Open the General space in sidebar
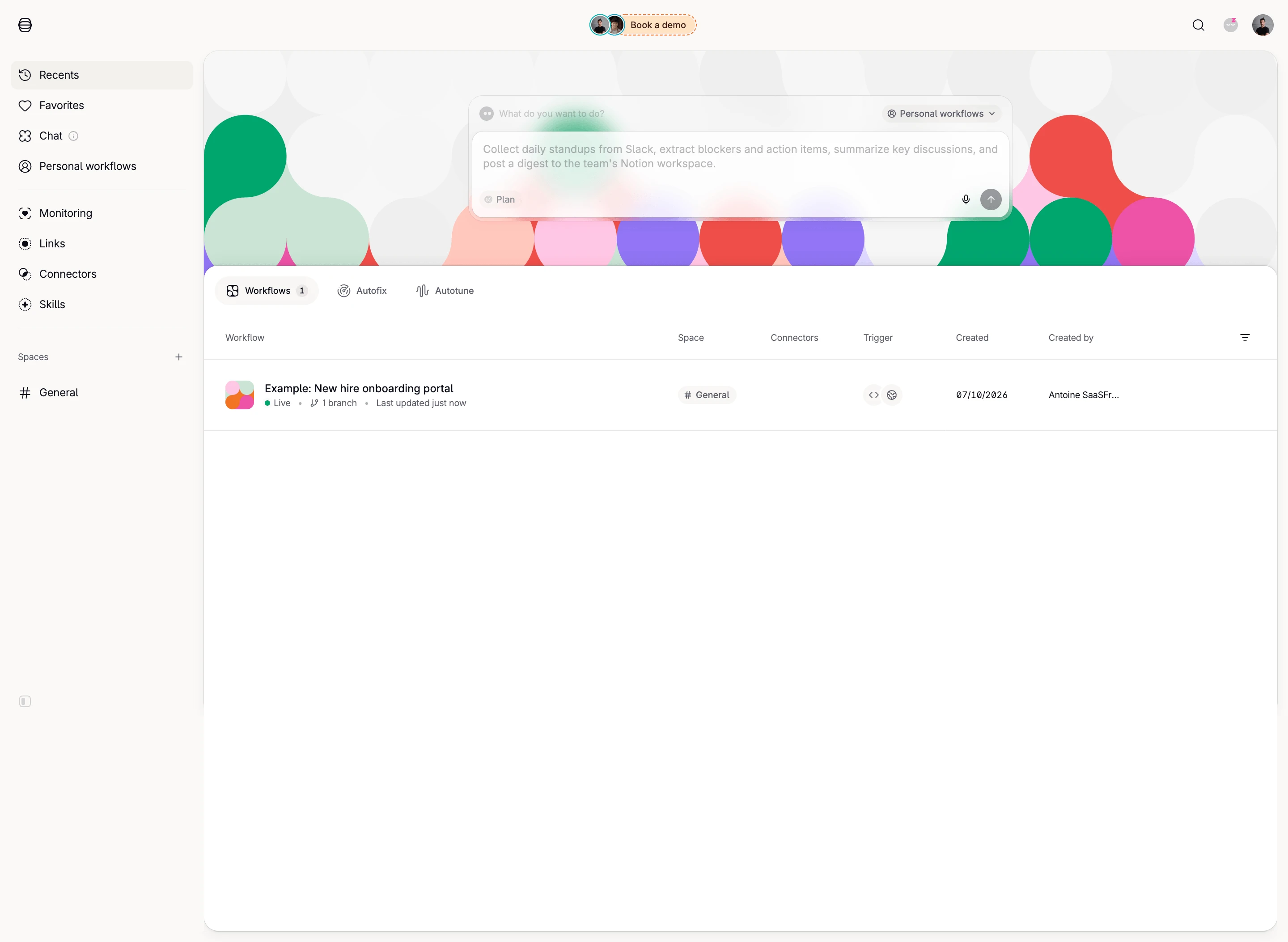Image resolution: width=1288 pixels, height=942 pixels. [x=102, y=393]
